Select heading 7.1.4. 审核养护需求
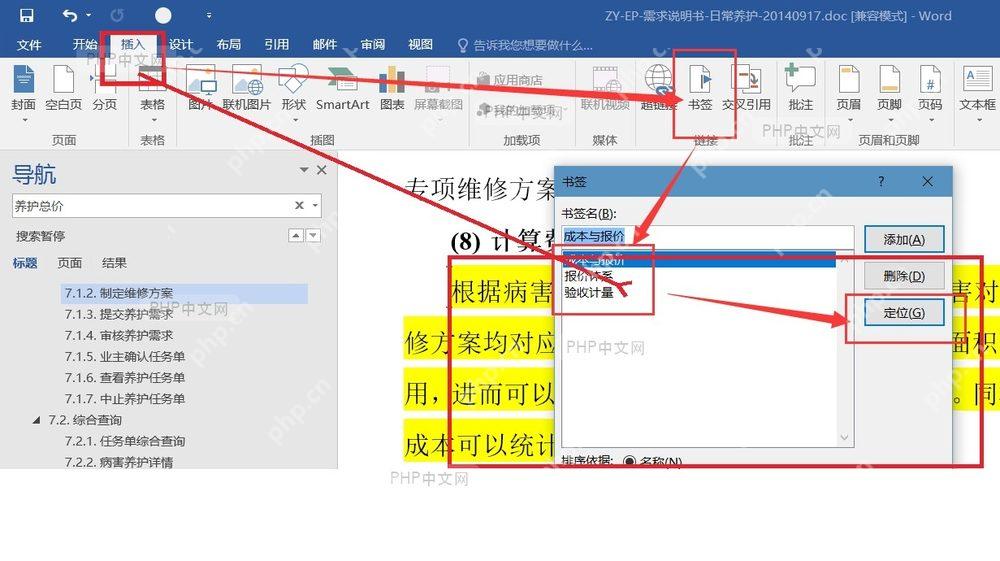Screen dimensions: 1000x561 pos(119,335)
